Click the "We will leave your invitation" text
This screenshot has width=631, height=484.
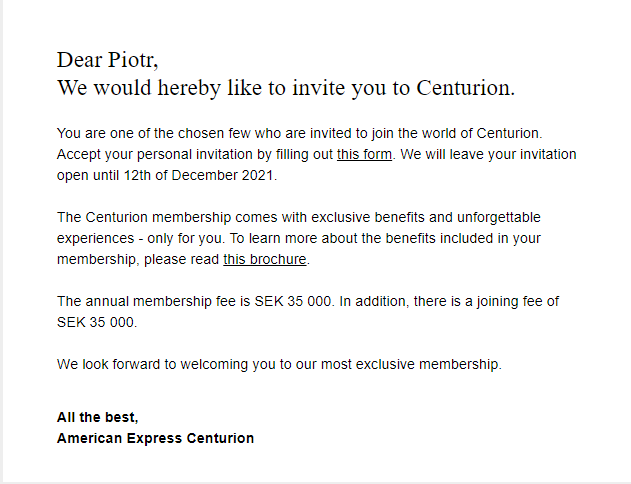pos(488,154)
